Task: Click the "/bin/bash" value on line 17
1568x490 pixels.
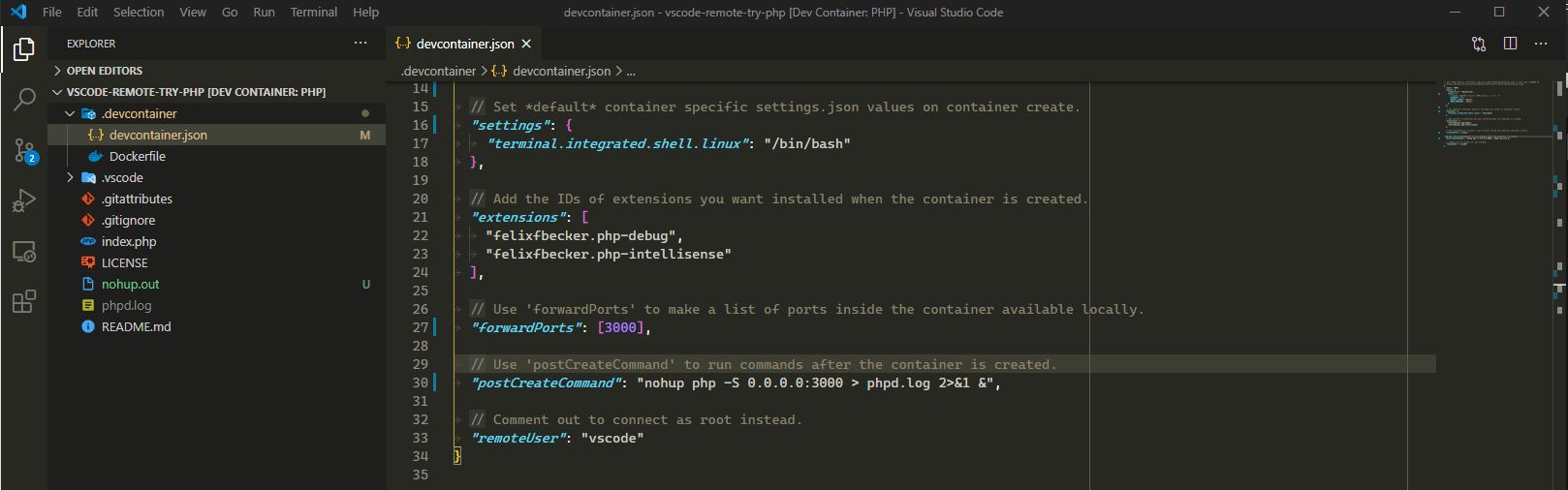Action: pyautogui.click(x=807, y=143)
